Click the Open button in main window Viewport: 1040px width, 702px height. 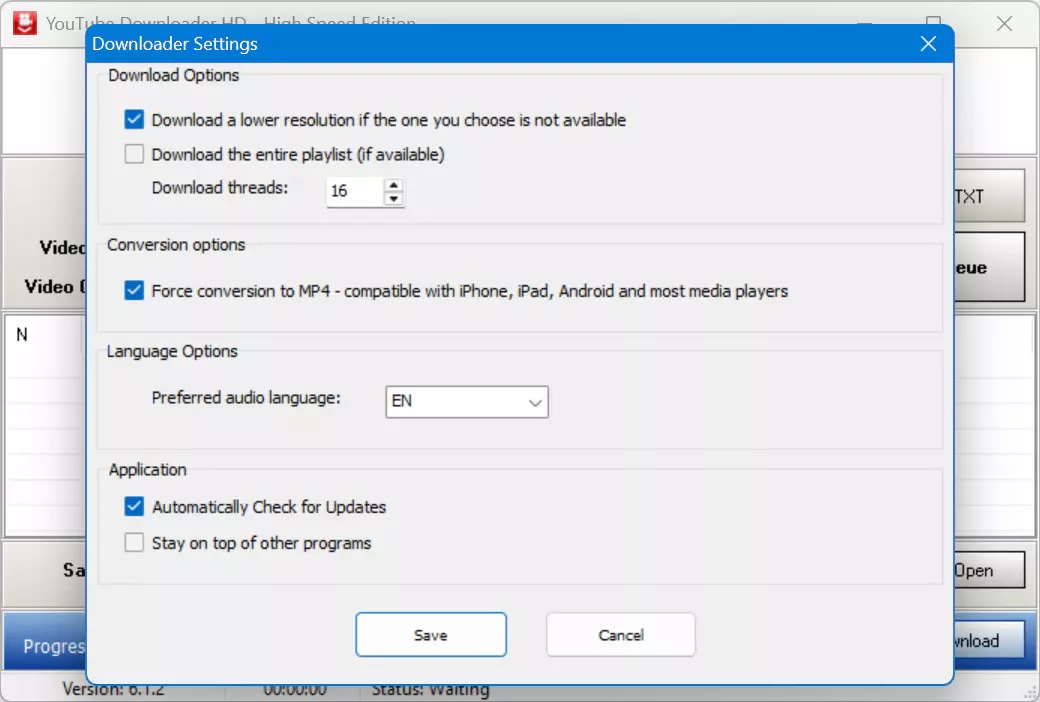990,571
